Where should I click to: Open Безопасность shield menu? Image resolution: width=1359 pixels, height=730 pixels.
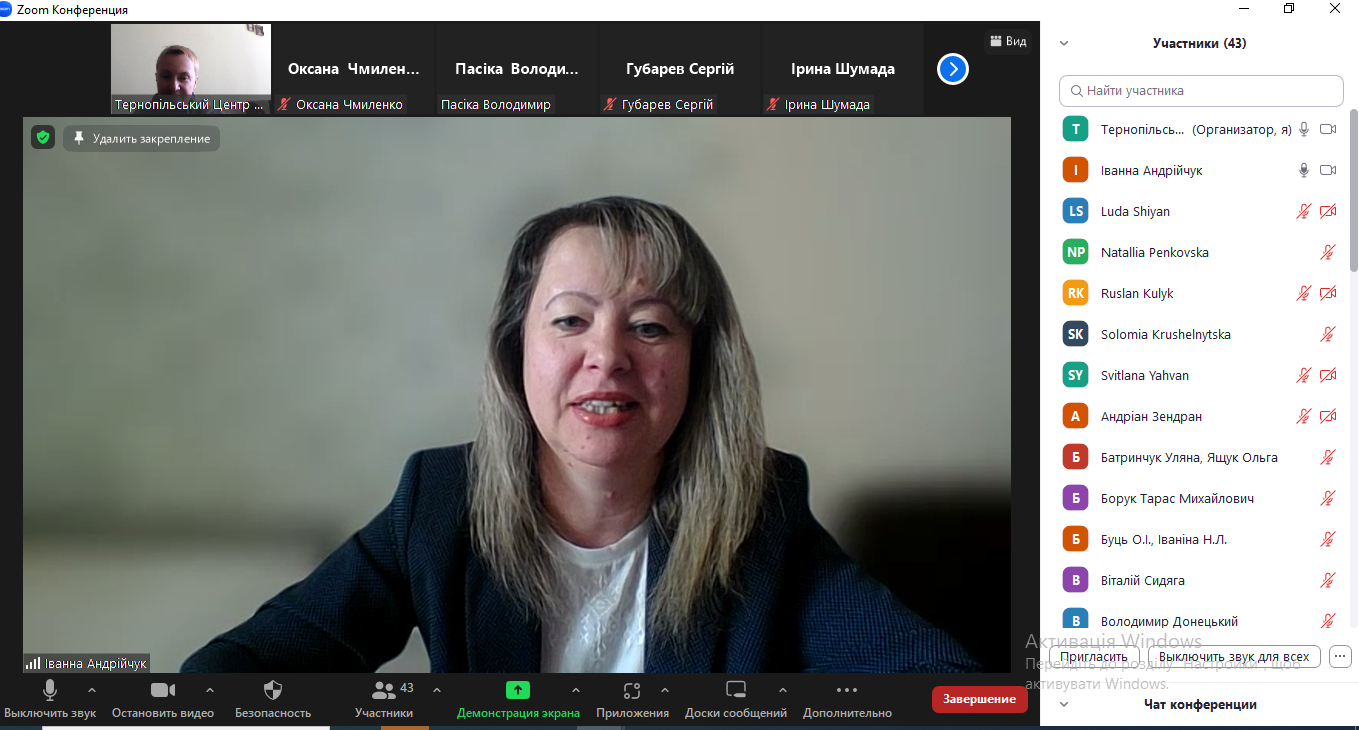(273, 699)
